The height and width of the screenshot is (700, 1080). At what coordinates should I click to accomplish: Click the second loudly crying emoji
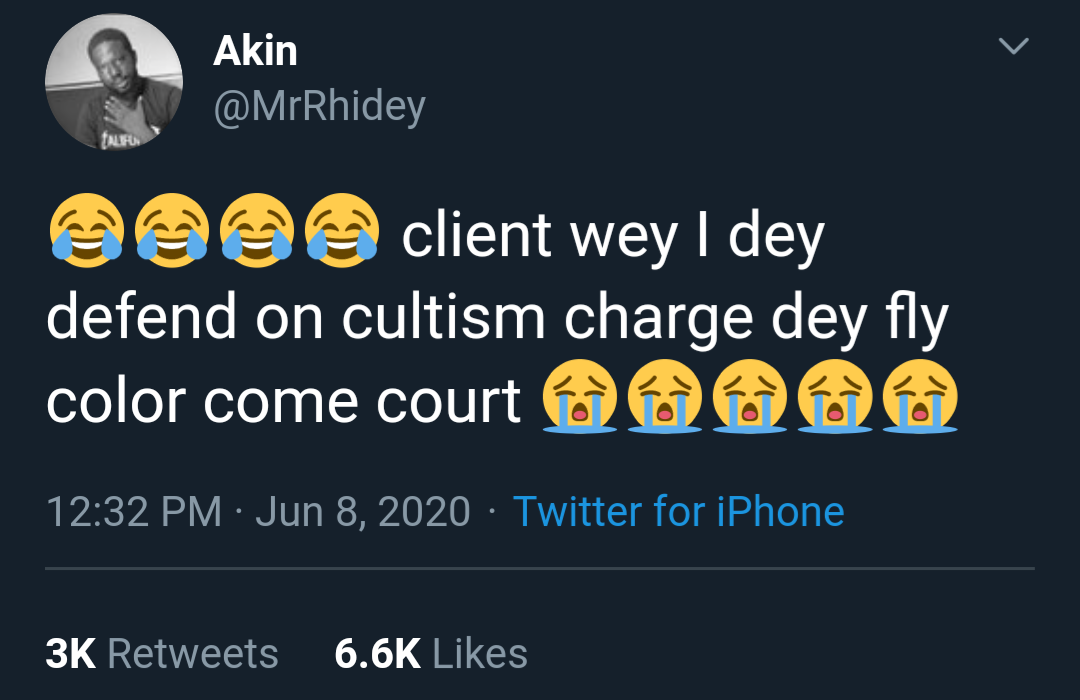pyautogui.click(x=663, y=401)
